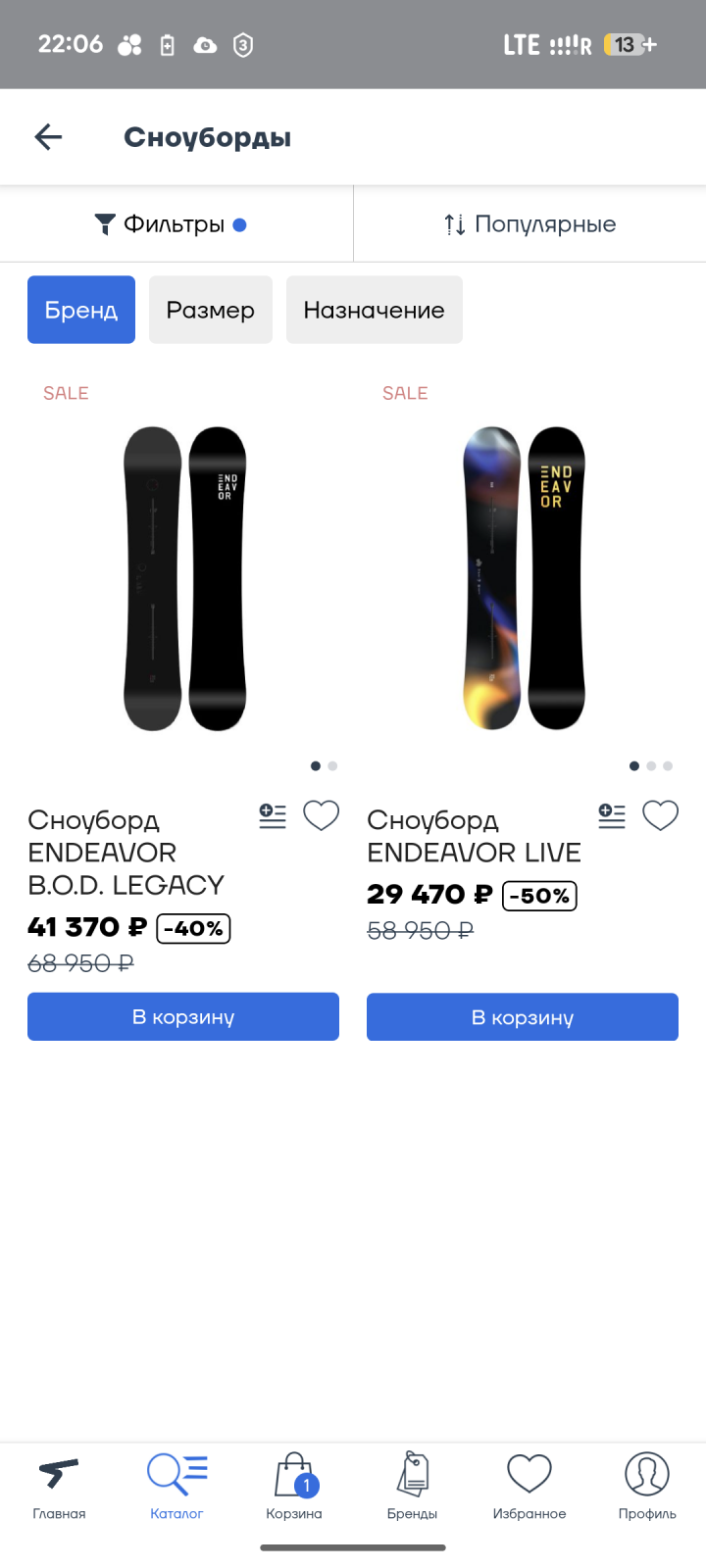Screen dimensions: 706x1568
Task: Tap the back arrow icon
Action: click(48, 137)
